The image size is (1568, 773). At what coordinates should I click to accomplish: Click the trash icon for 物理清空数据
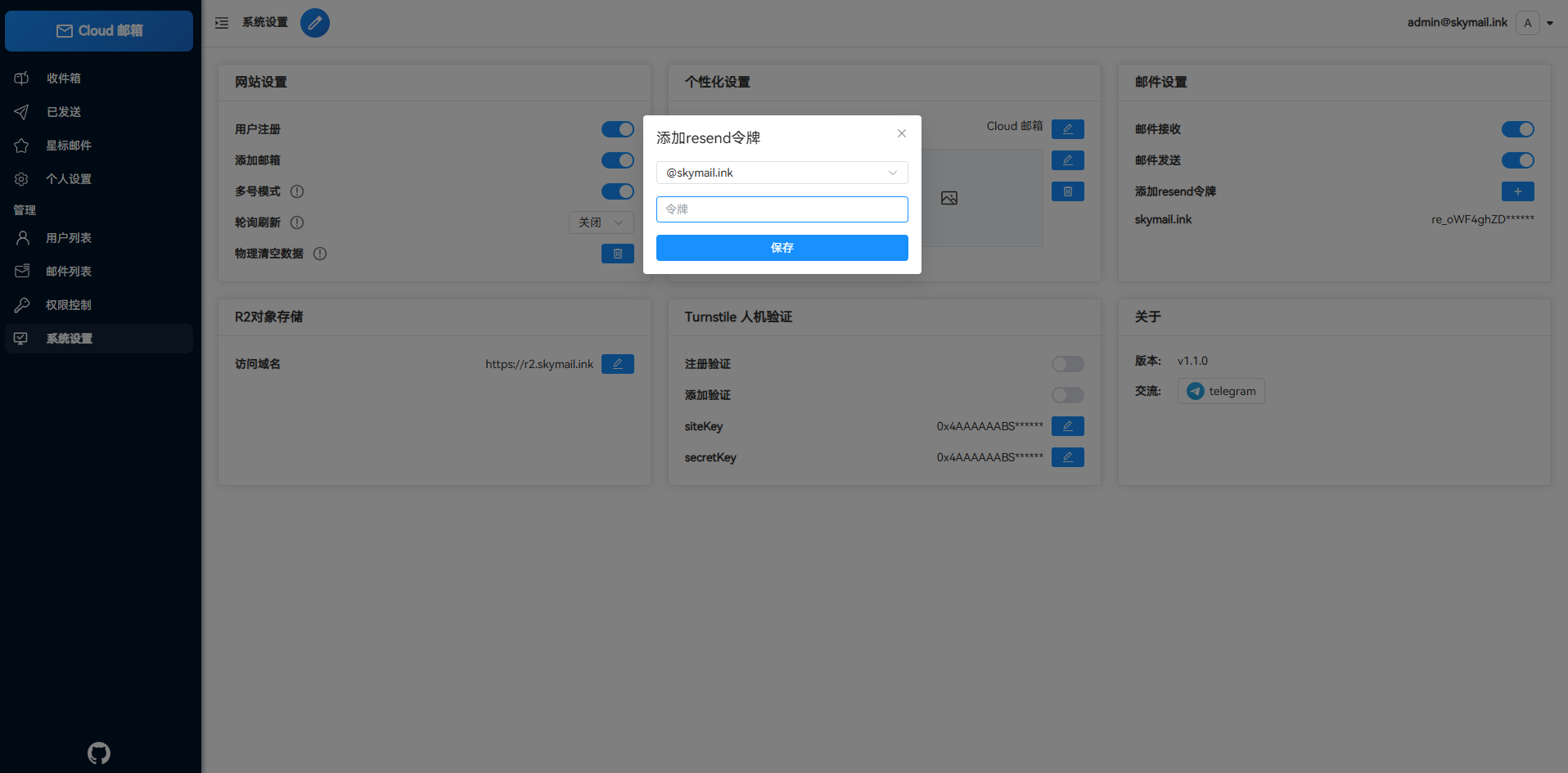617,254
